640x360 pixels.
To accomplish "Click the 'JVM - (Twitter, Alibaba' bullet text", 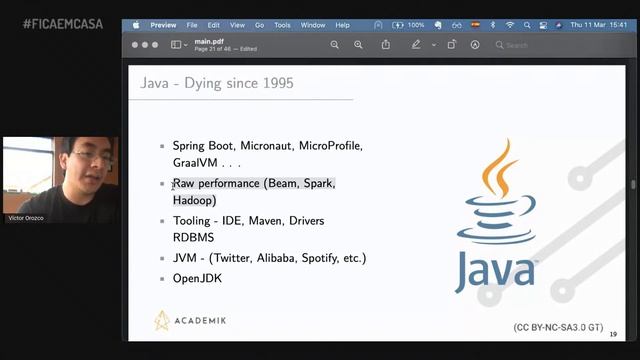I will click(x=269, y=258).
